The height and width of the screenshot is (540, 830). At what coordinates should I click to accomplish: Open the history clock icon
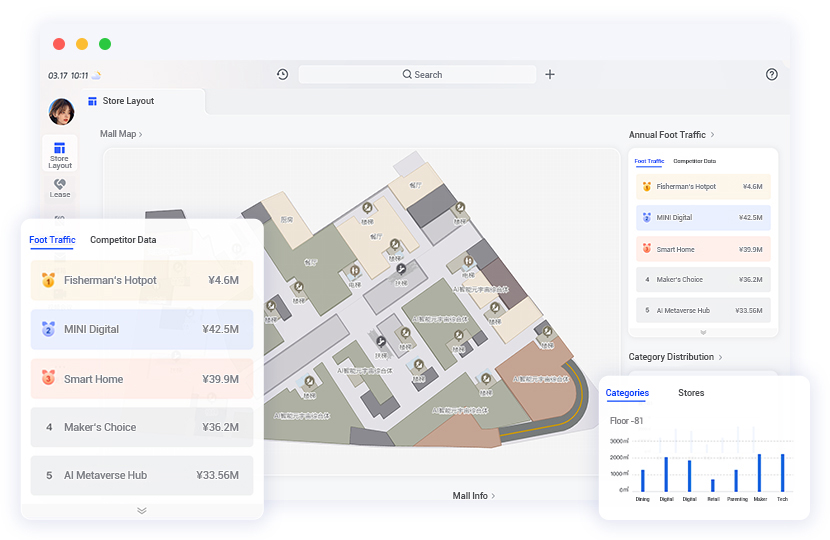coord(283,75)
